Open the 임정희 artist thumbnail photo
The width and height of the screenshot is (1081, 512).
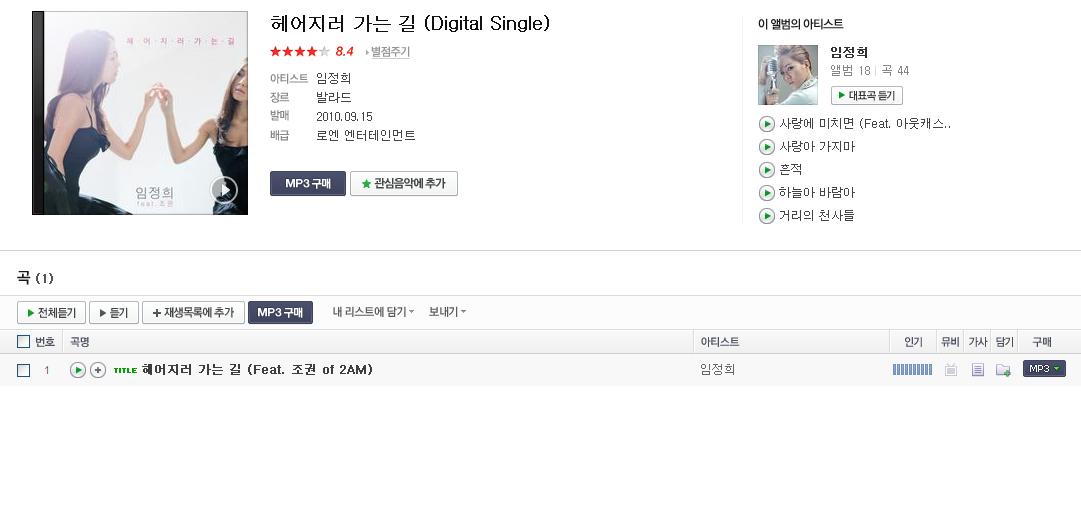tap(788, 75)
